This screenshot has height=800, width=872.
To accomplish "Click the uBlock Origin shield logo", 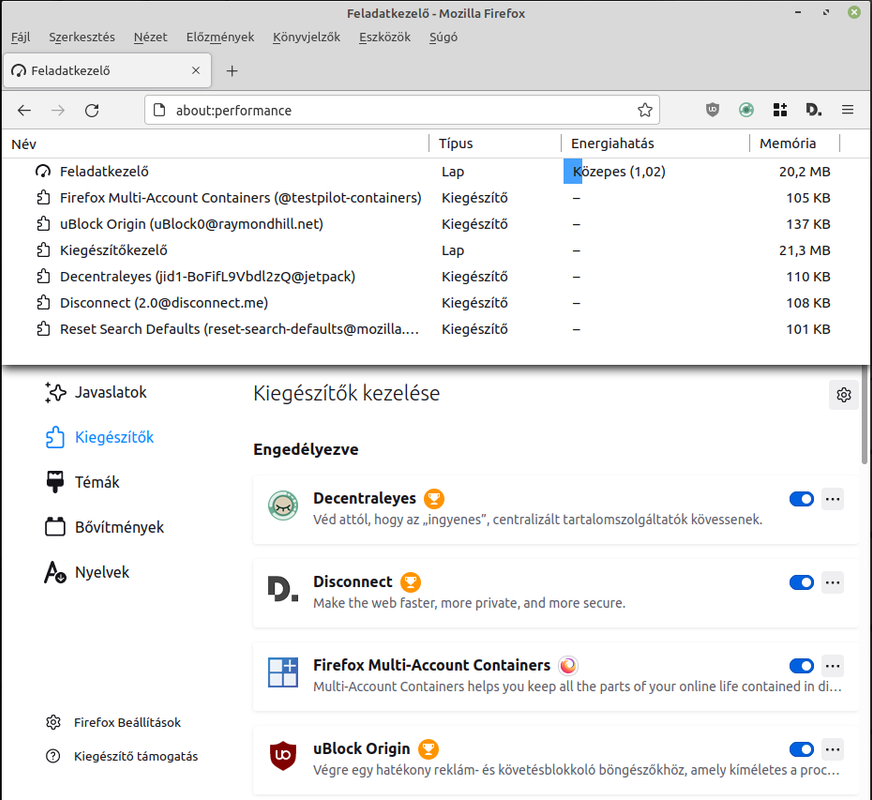I will [x=283, y=756].
